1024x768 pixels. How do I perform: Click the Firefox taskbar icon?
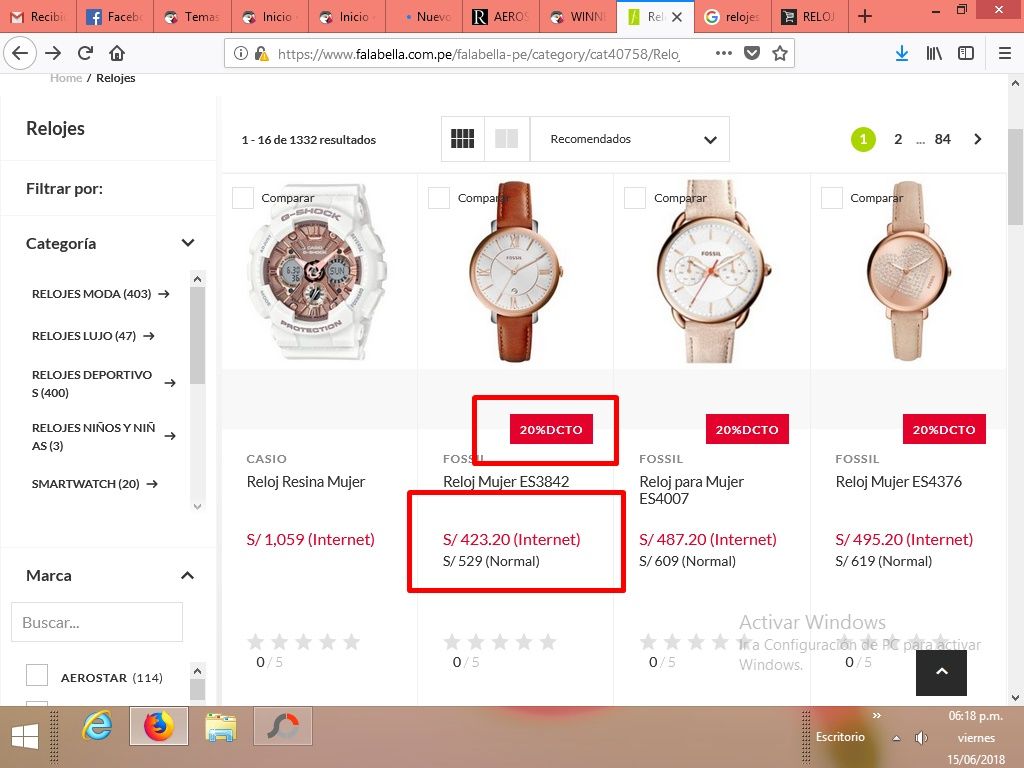(x=159, y=726)
